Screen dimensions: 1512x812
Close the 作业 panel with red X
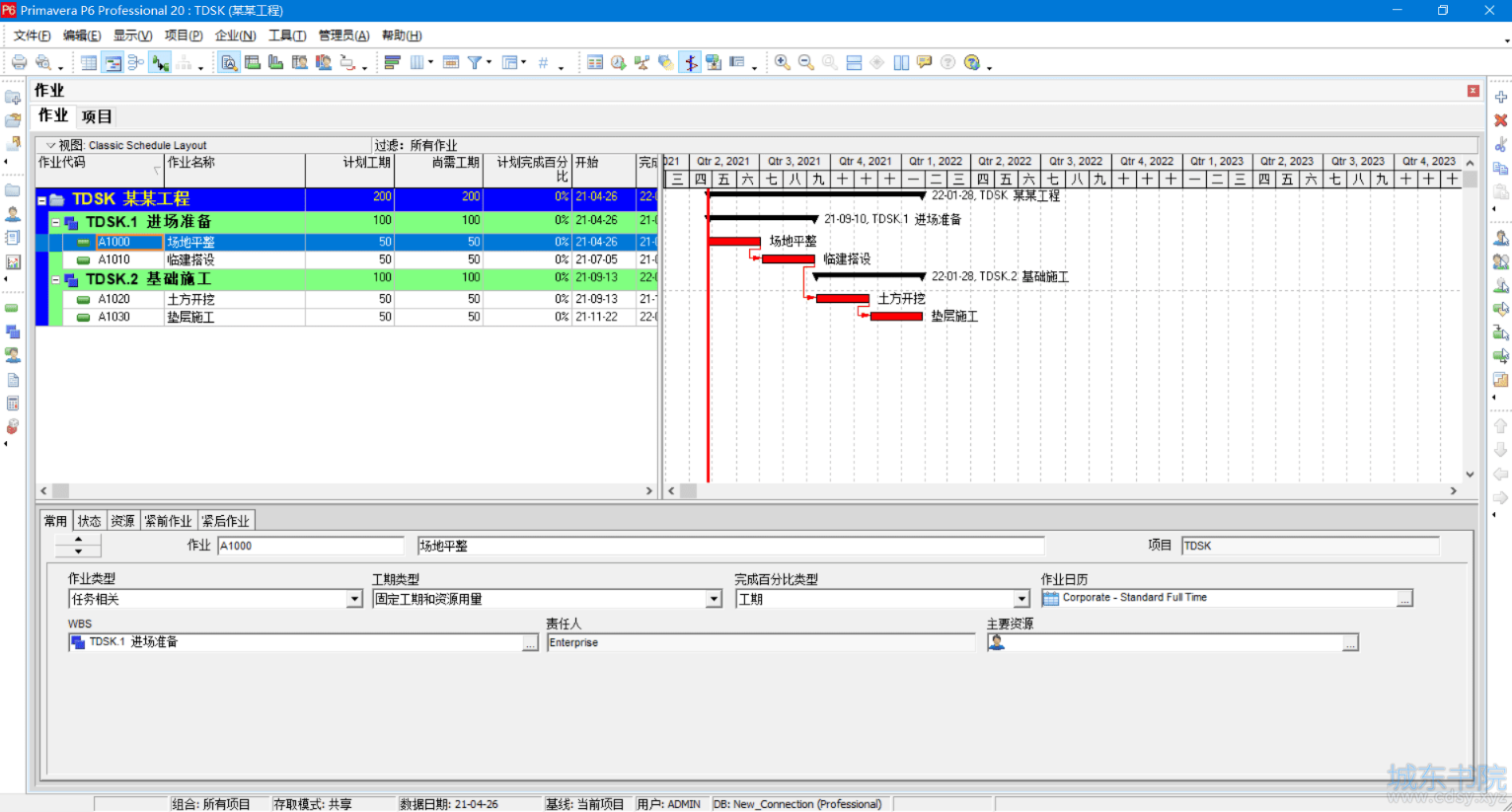tap(1474, 91)
